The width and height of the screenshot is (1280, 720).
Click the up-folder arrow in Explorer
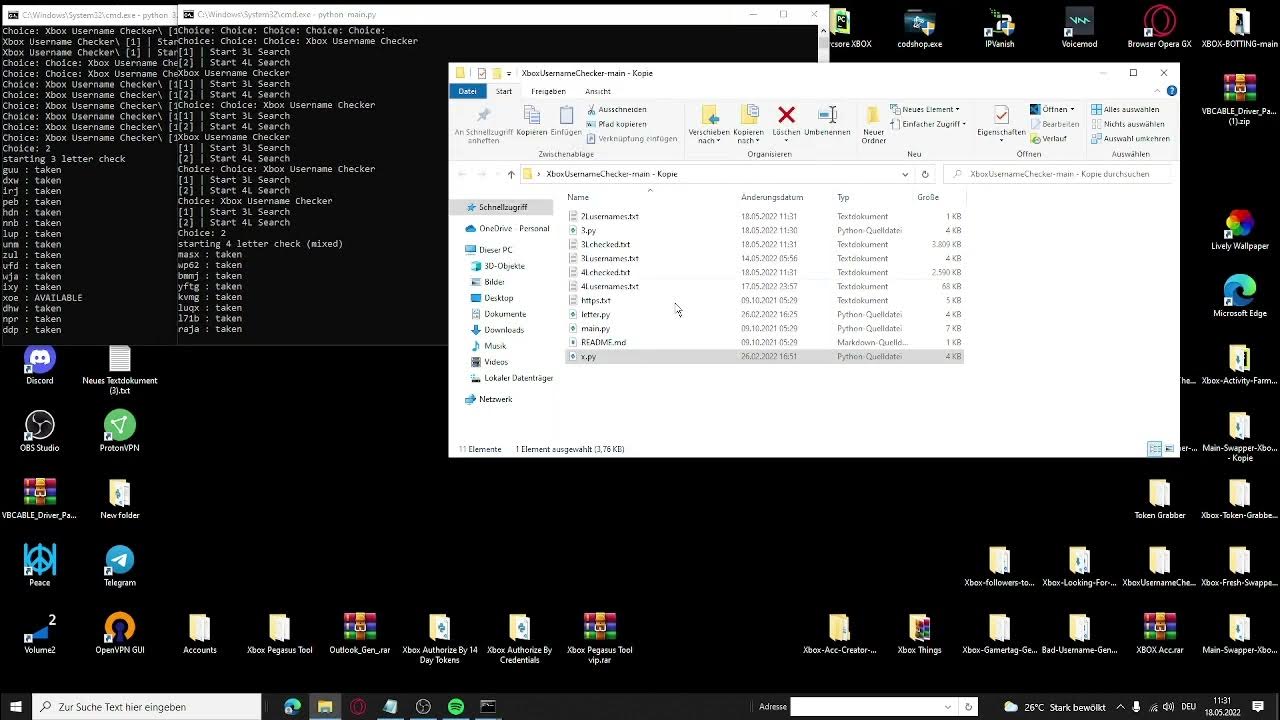pyautogui.click(x=511, y=174)
